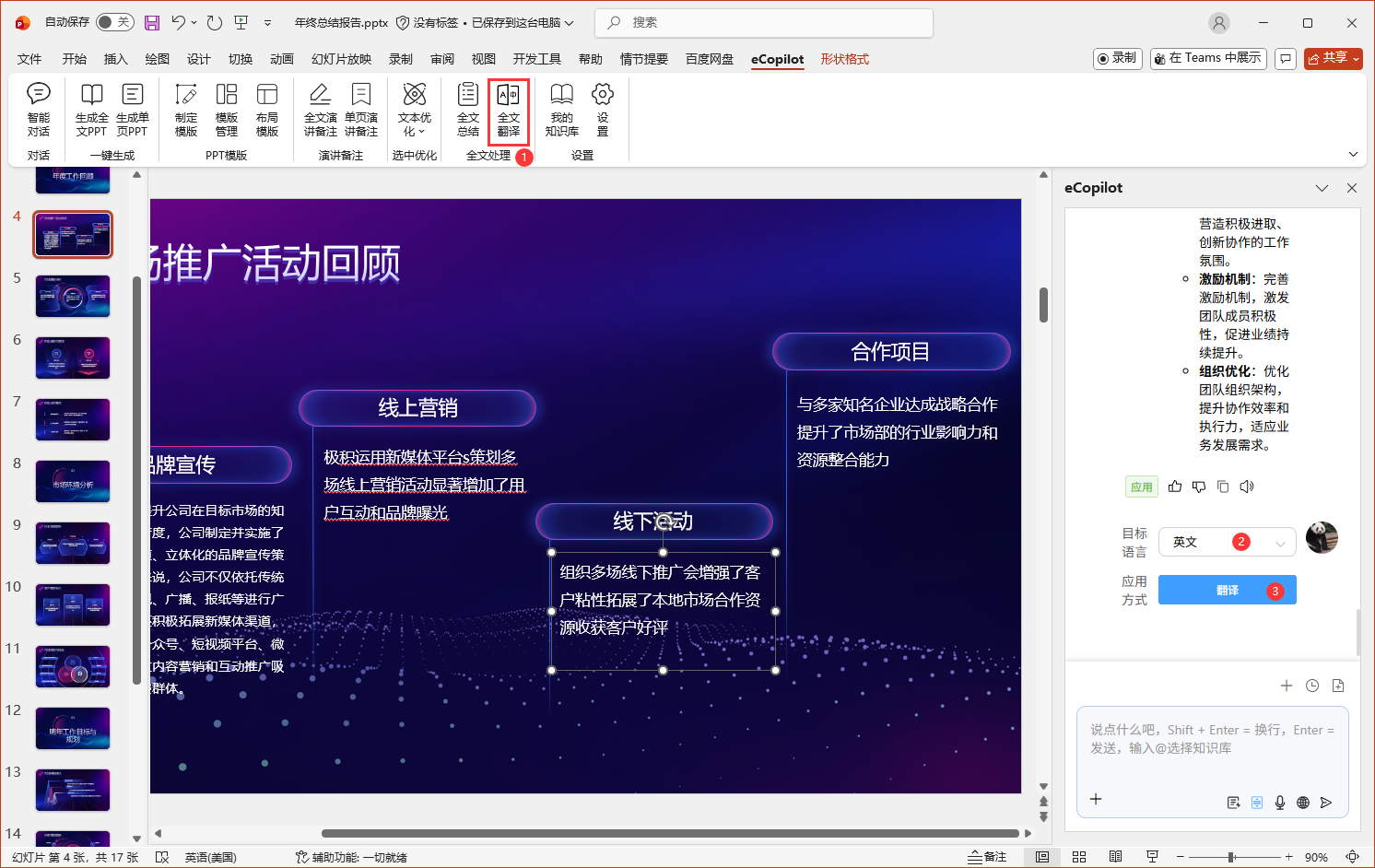
Task: Open 生成全文PPT tool
Action: [91, 110]
